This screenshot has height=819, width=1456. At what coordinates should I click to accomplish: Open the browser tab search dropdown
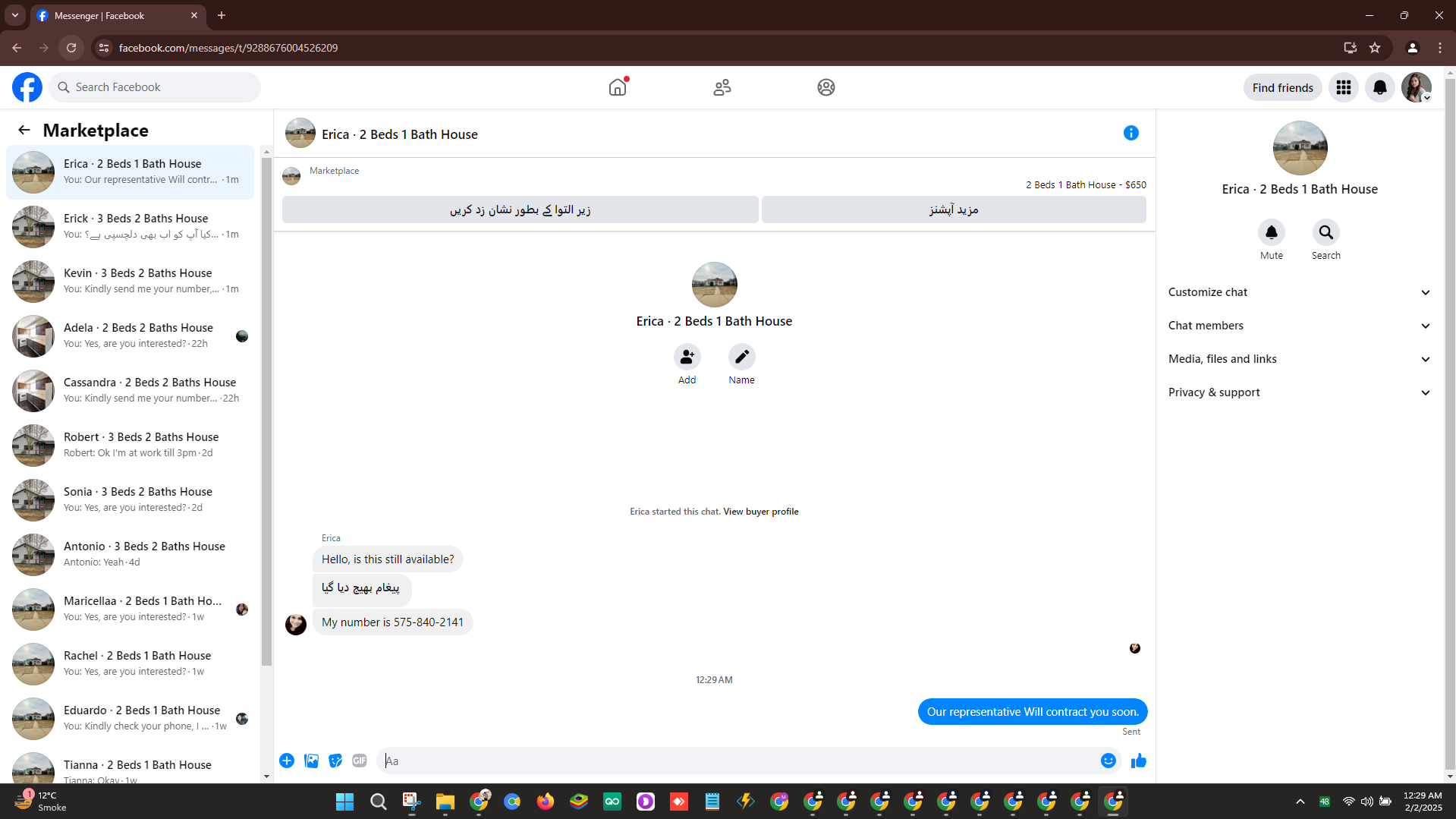[15, 15]
